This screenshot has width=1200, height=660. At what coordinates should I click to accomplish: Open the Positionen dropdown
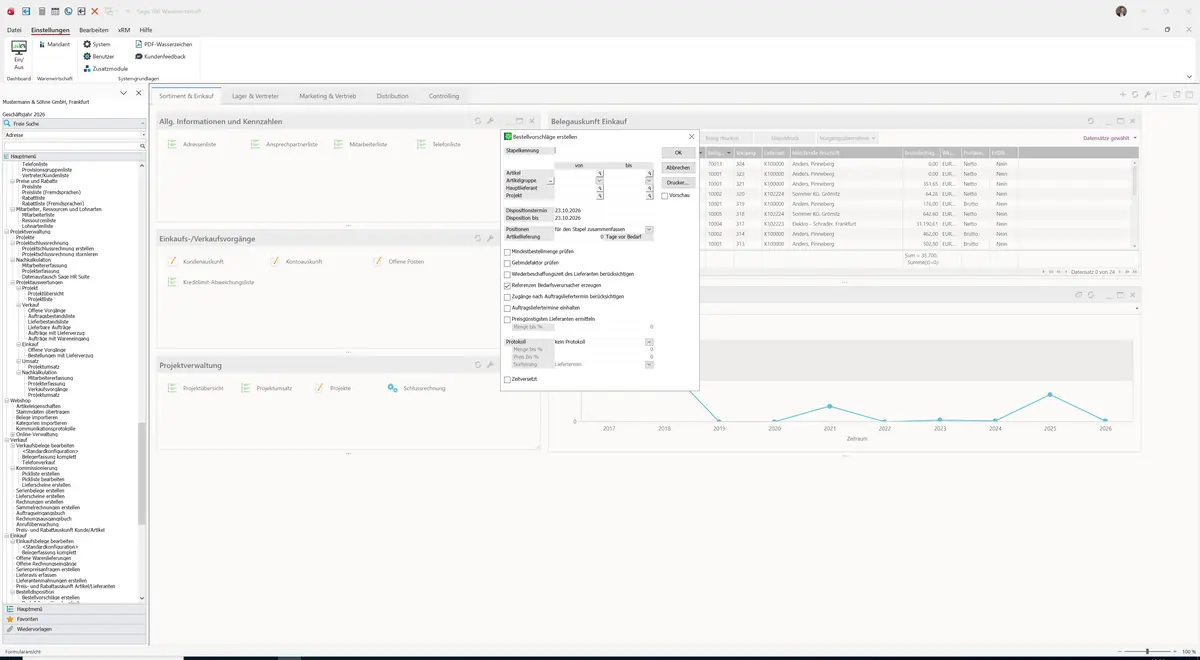click(x=649, y=229)
